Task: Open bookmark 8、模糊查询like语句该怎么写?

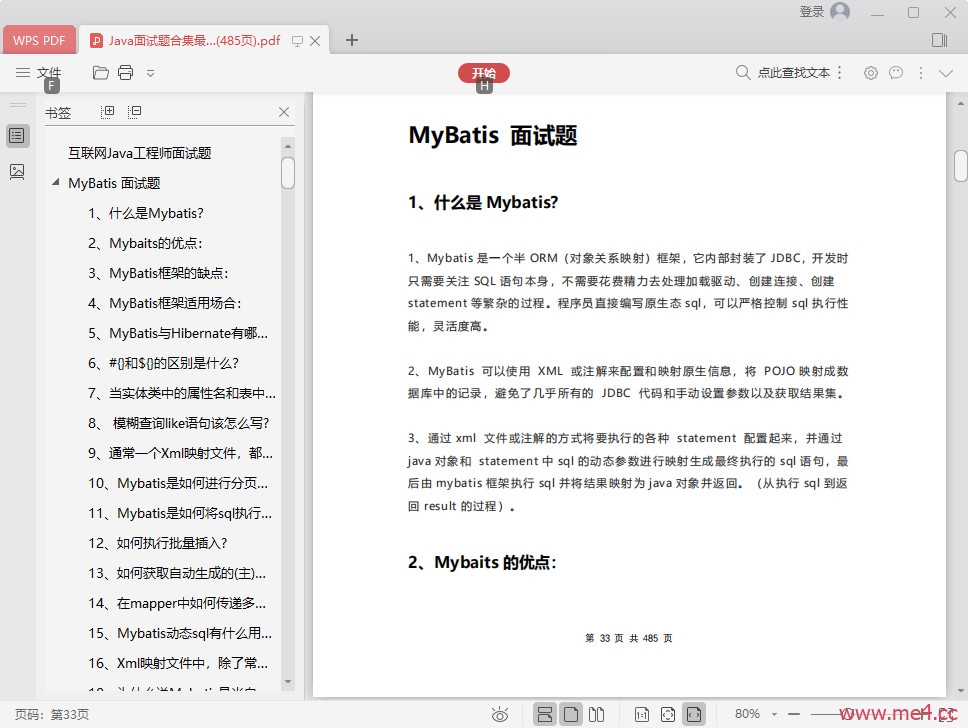Action: click(178, 424)
